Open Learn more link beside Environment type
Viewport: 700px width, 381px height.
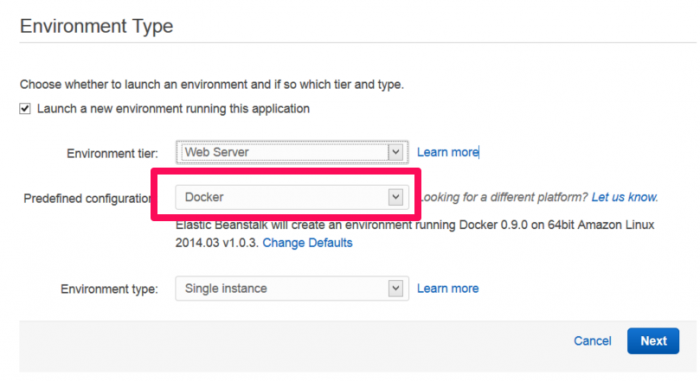click(448, 289)
